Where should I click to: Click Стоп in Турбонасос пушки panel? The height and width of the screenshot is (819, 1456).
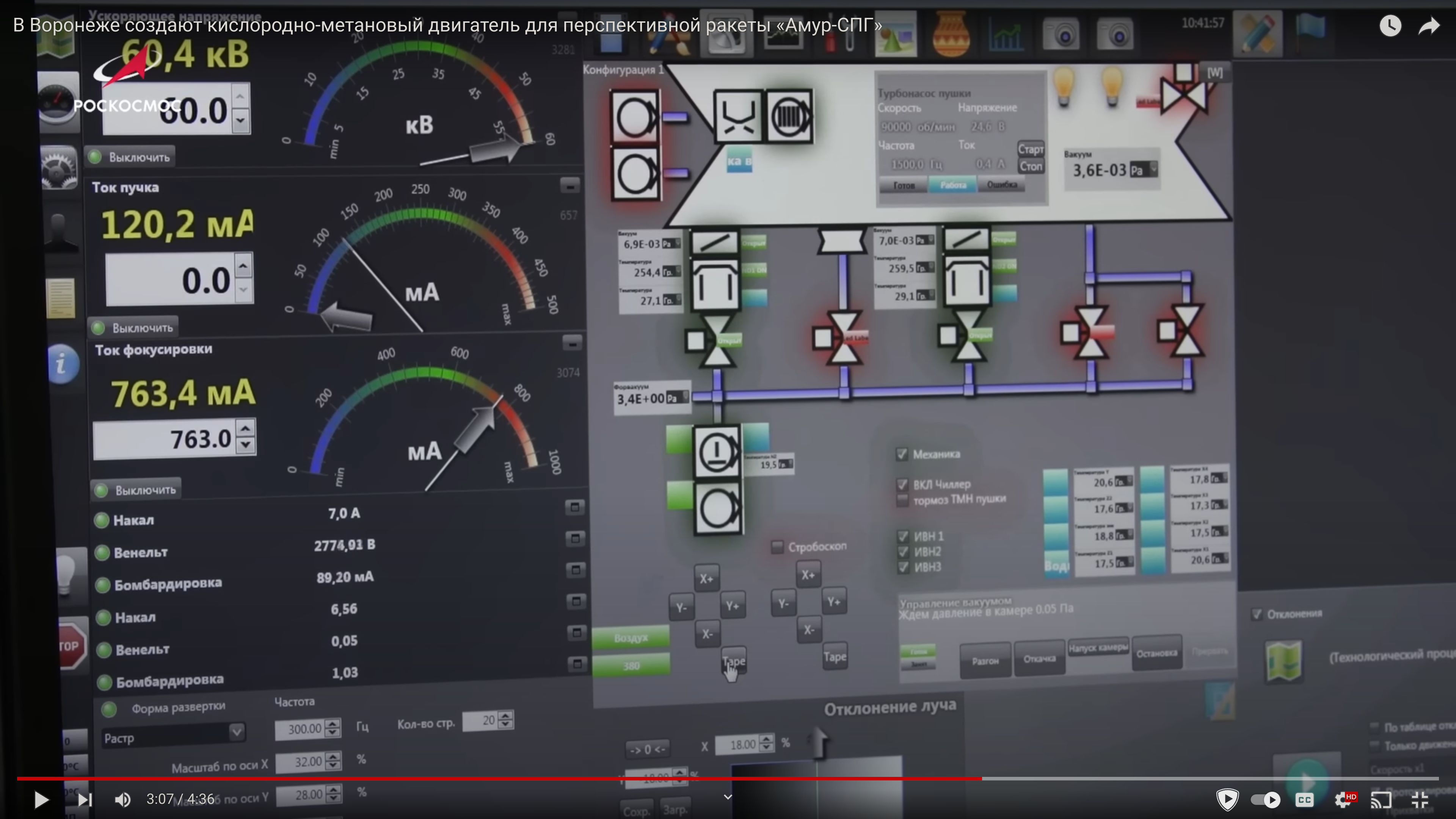[1031, 166]
